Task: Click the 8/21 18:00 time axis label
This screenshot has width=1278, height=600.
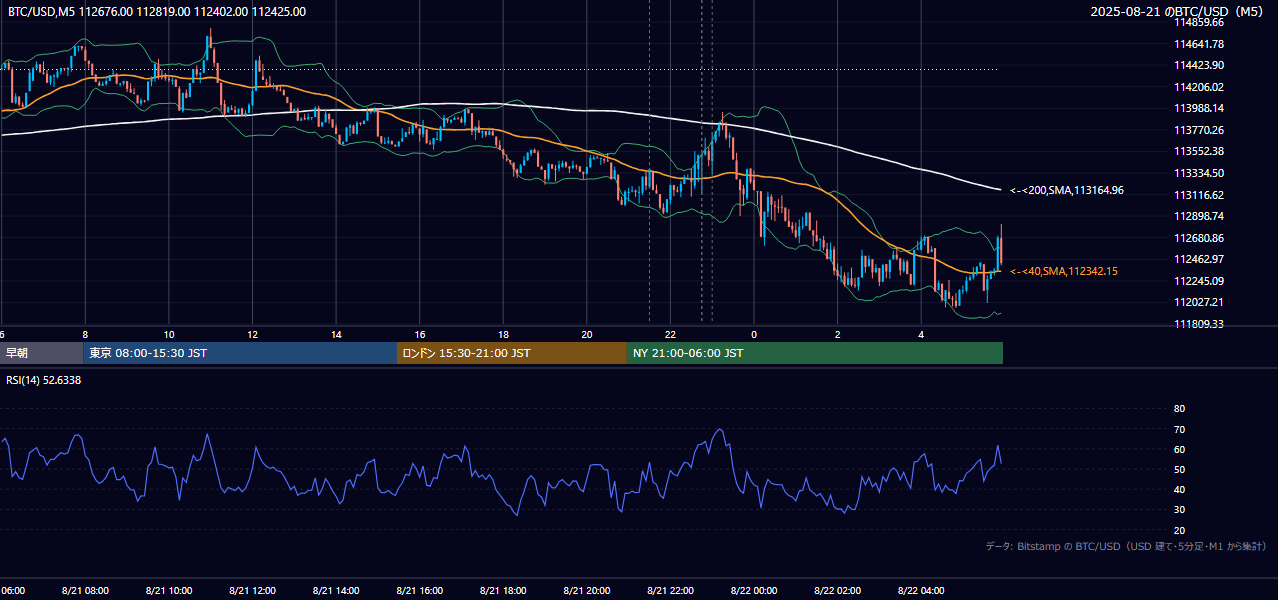Action: coord(504,590)
